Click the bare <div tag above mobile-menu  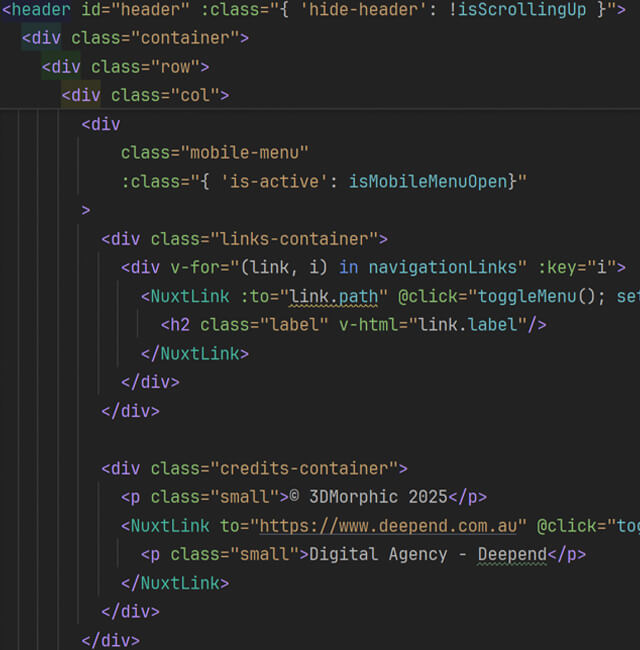[101, 124]
